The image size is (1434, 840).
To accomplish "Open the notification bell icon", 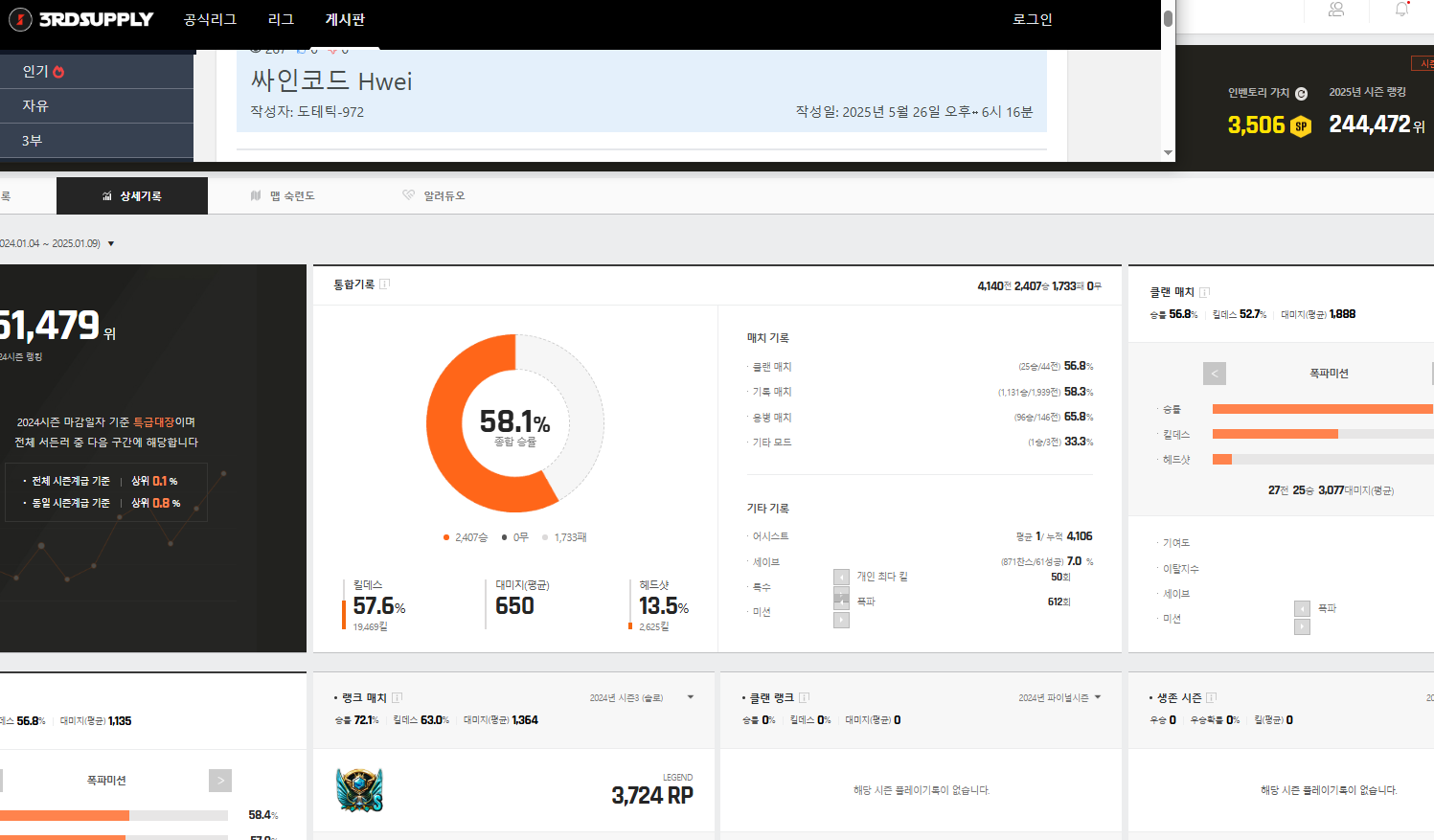I will 1401,10.
